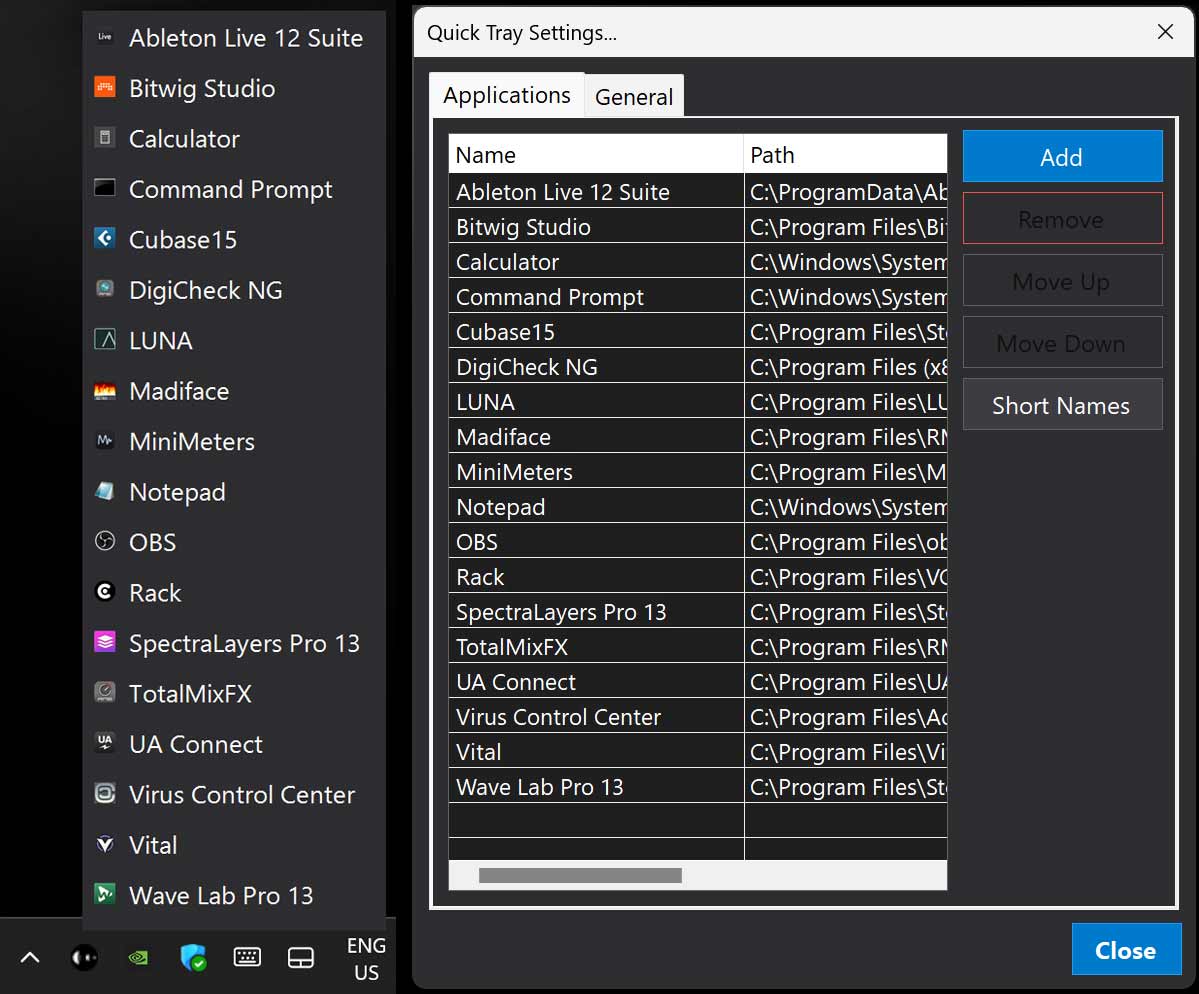
Task: Click the LUNA icon in tray menu
Action: (105, 339)
